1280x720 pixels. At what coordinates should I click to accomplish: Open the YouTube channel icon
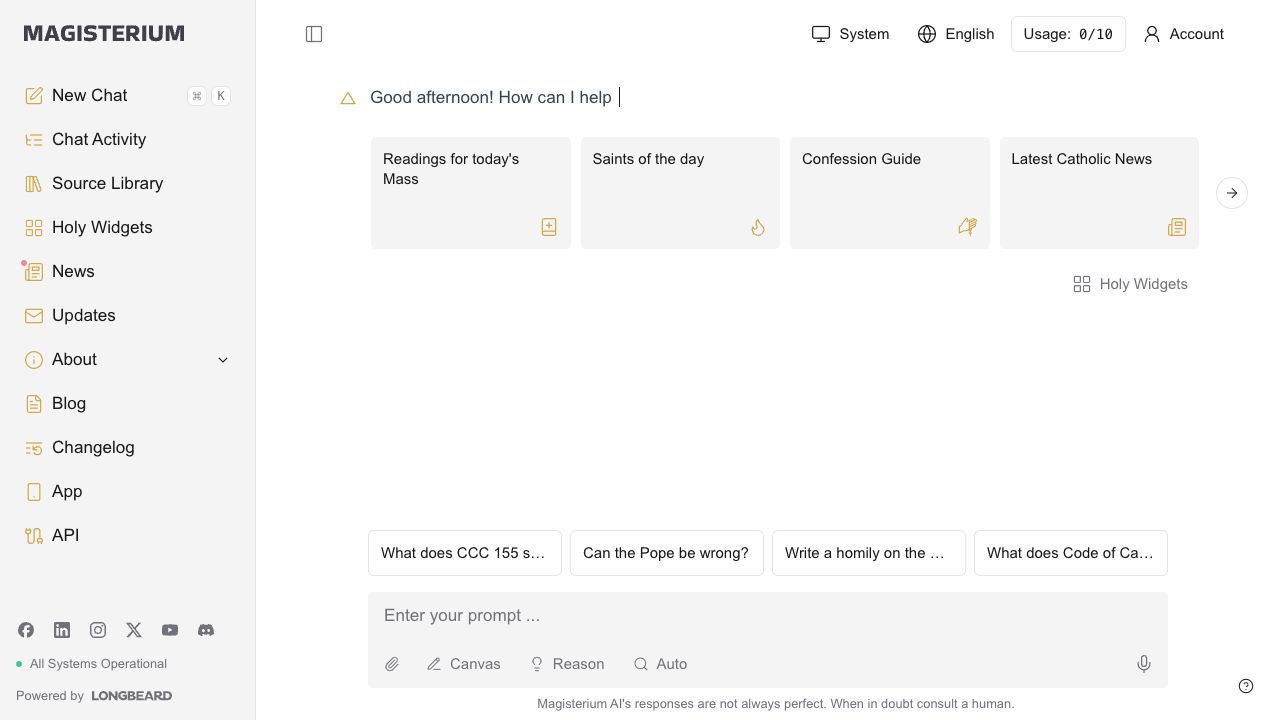170,630
